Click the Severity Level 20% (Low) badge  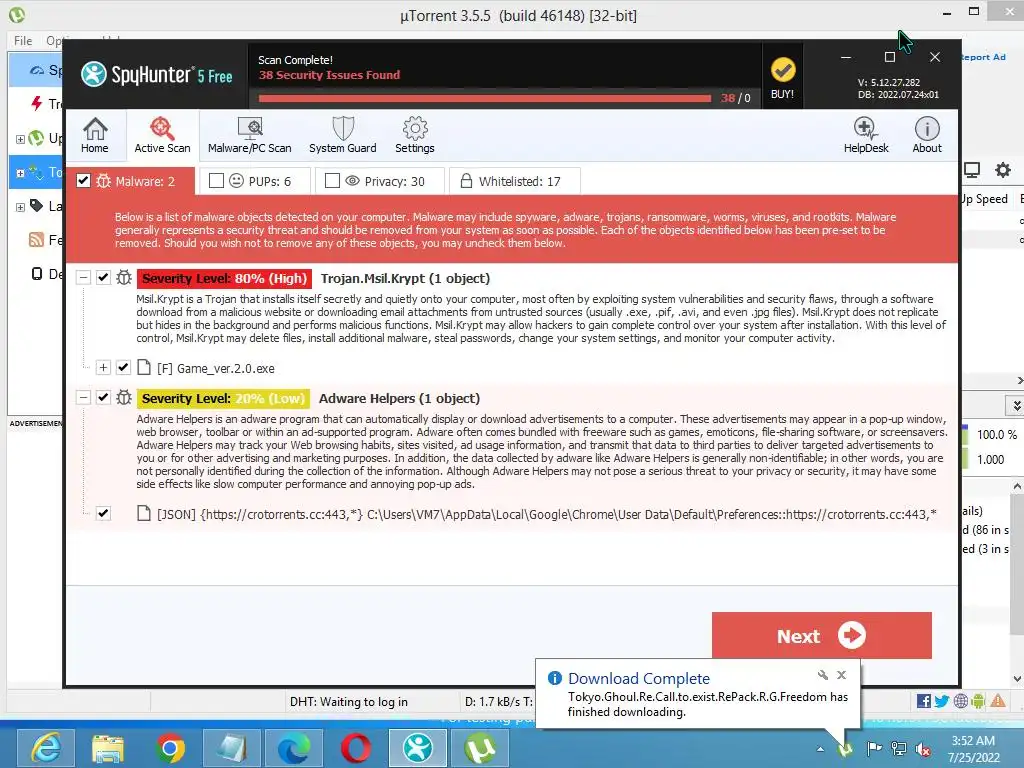pyautogui.click(x=224, y=398)
